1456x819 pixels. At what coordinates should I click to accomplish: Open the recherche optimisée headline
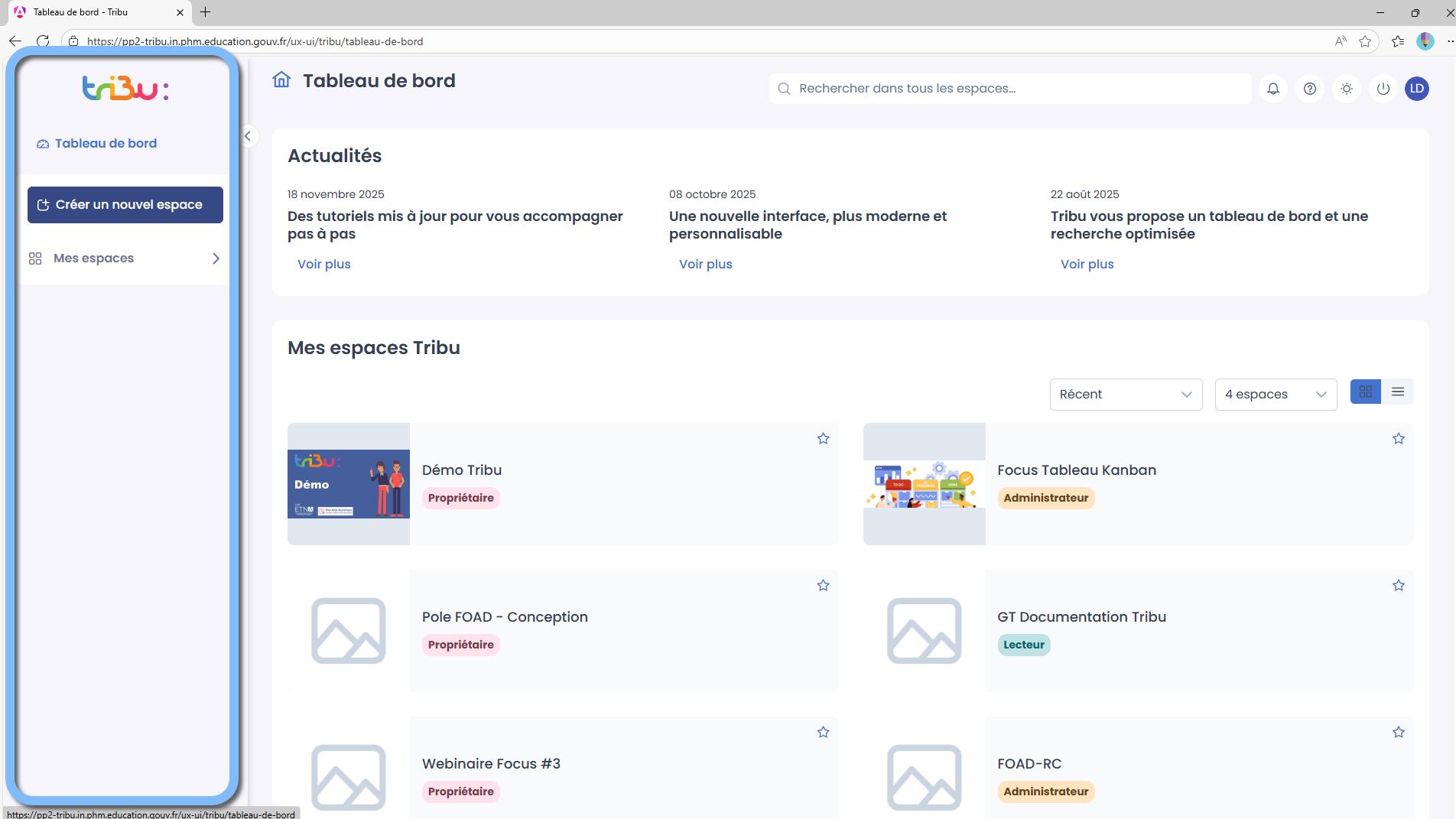[x=1209, y=225]
